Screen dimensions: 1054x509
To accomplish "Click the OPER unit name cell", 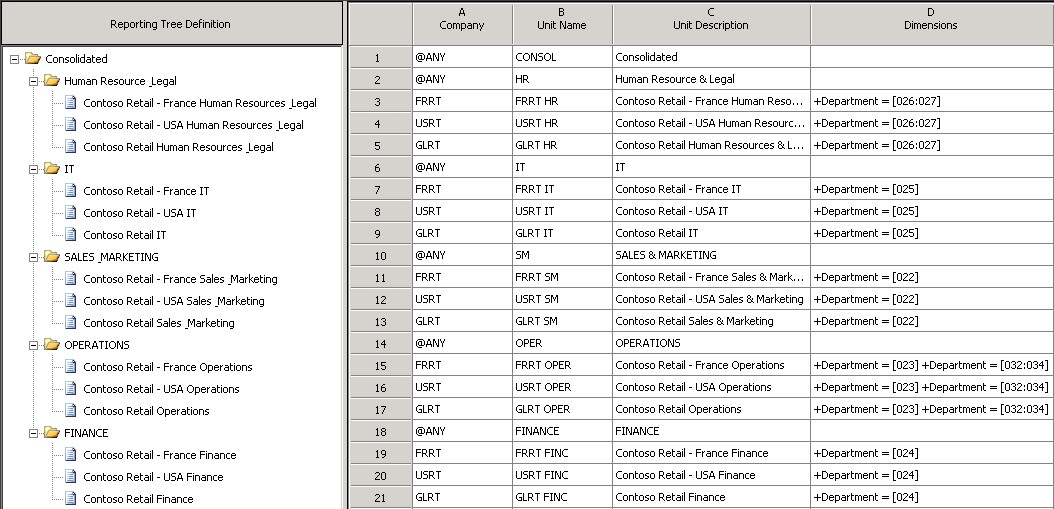I will [563, 344].
